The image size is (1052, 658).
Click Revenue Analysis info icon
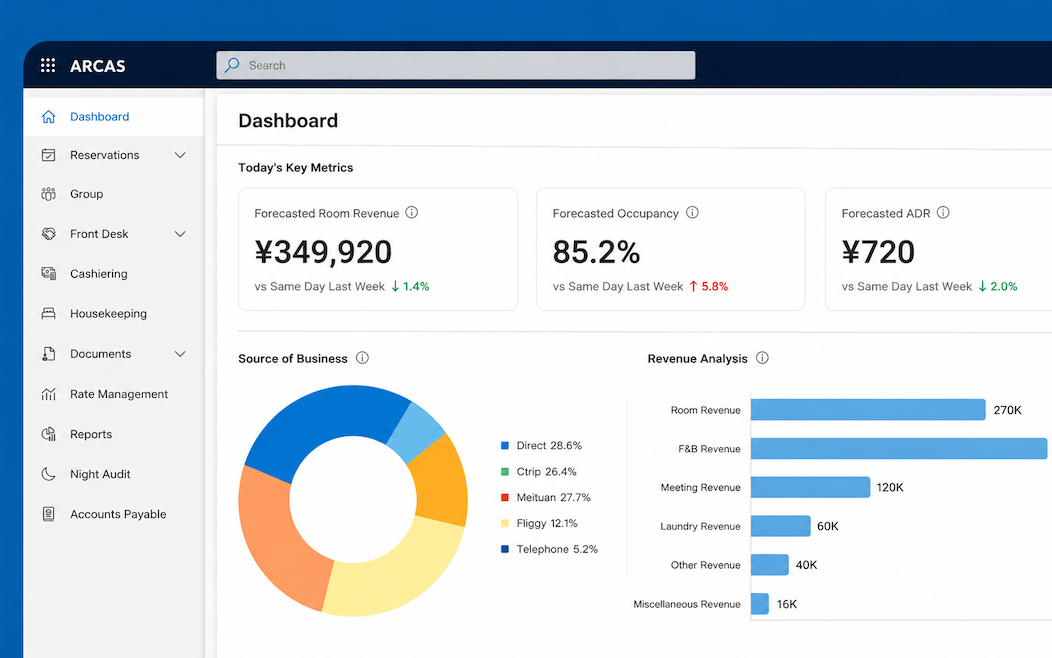click(x=762, y=358)
